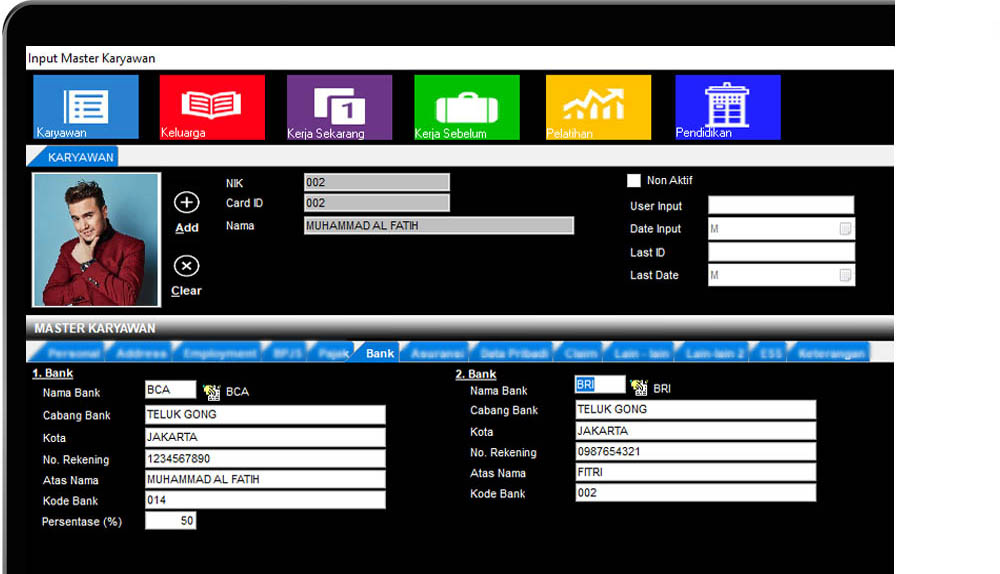Open the Karyawan tile
This screenshot has height=574, width=1000.
point(86,107)
